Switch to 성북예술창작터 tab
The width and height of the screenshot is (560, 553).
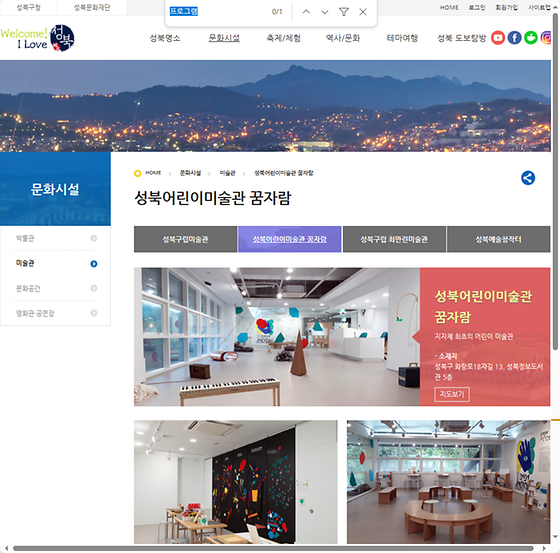tap(498, 239)
